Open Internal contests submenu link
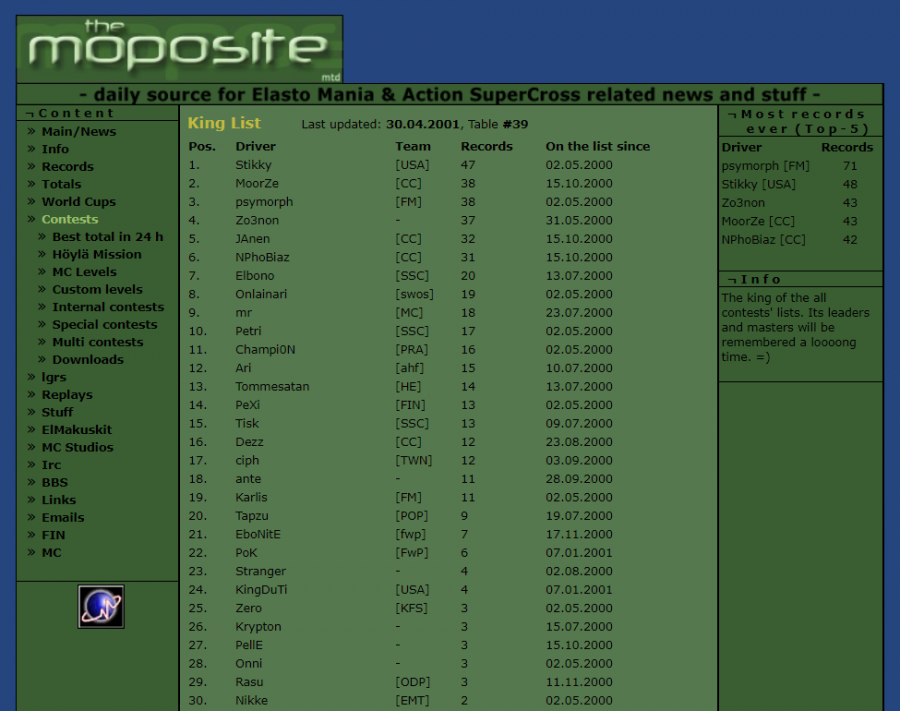Screen dimensions: 900x711 pyautogui.click(x=107, y=307)
